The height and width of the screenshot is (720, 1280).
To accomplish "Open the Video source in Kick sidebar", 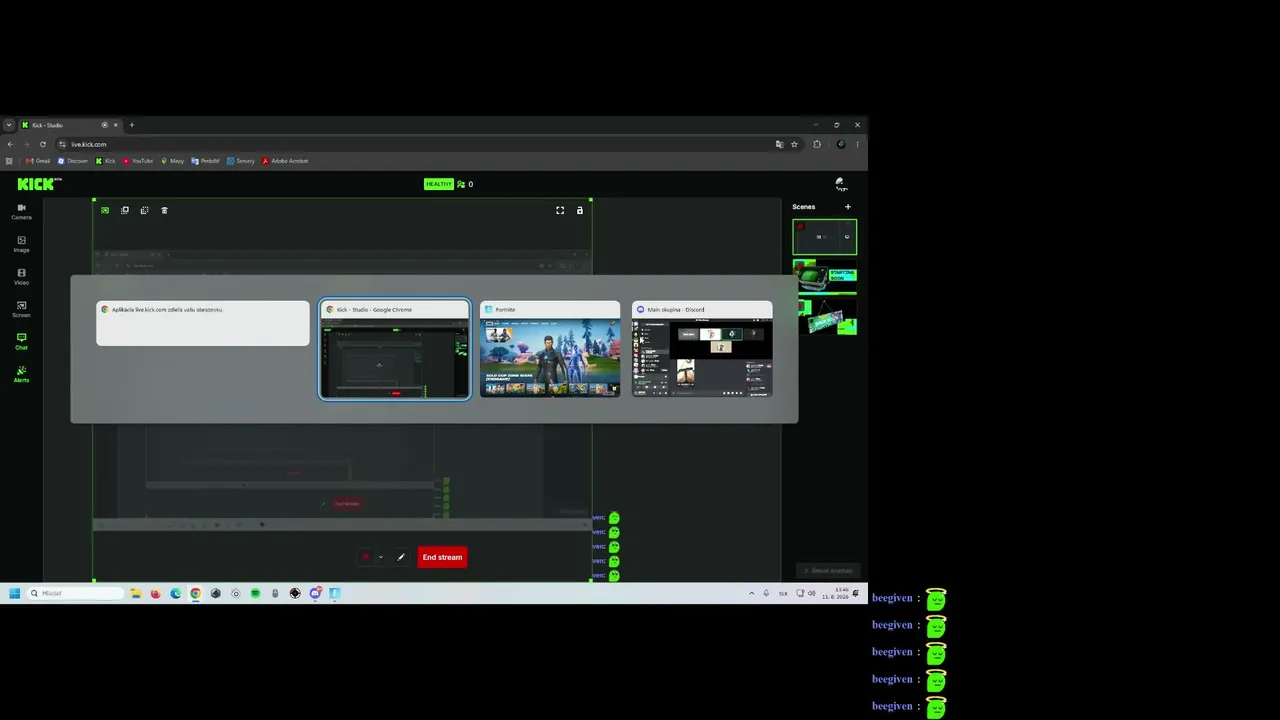I will click(x=21, y=276).
